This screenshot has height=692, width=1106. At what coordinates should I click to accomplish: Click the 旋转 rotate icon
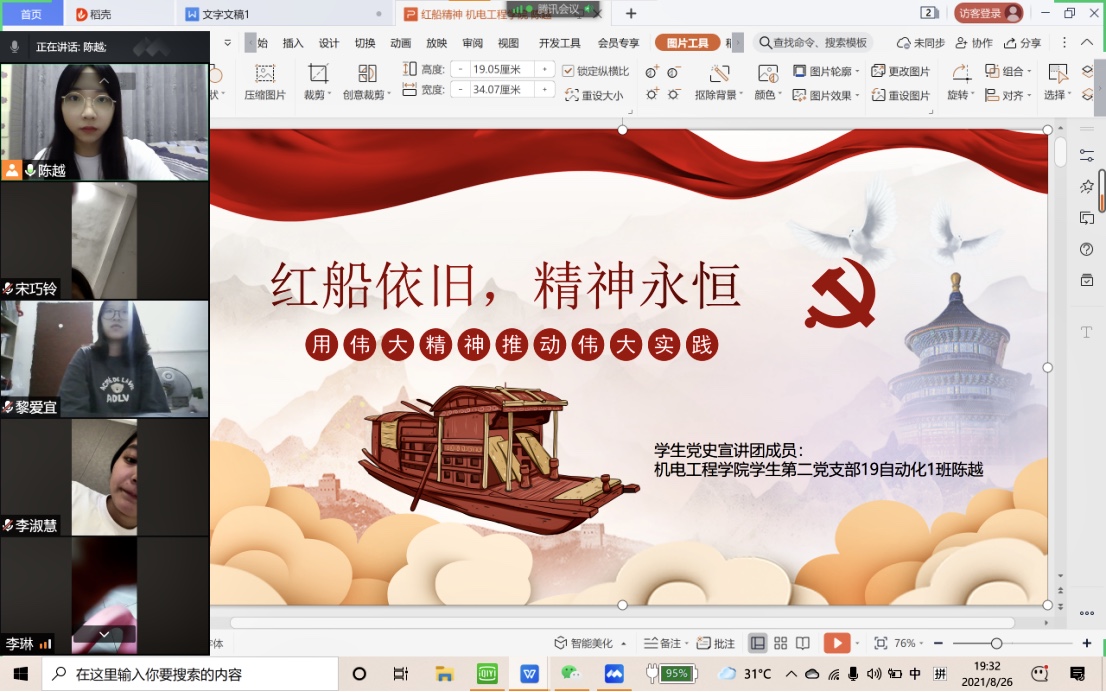[x=960, y=74]
